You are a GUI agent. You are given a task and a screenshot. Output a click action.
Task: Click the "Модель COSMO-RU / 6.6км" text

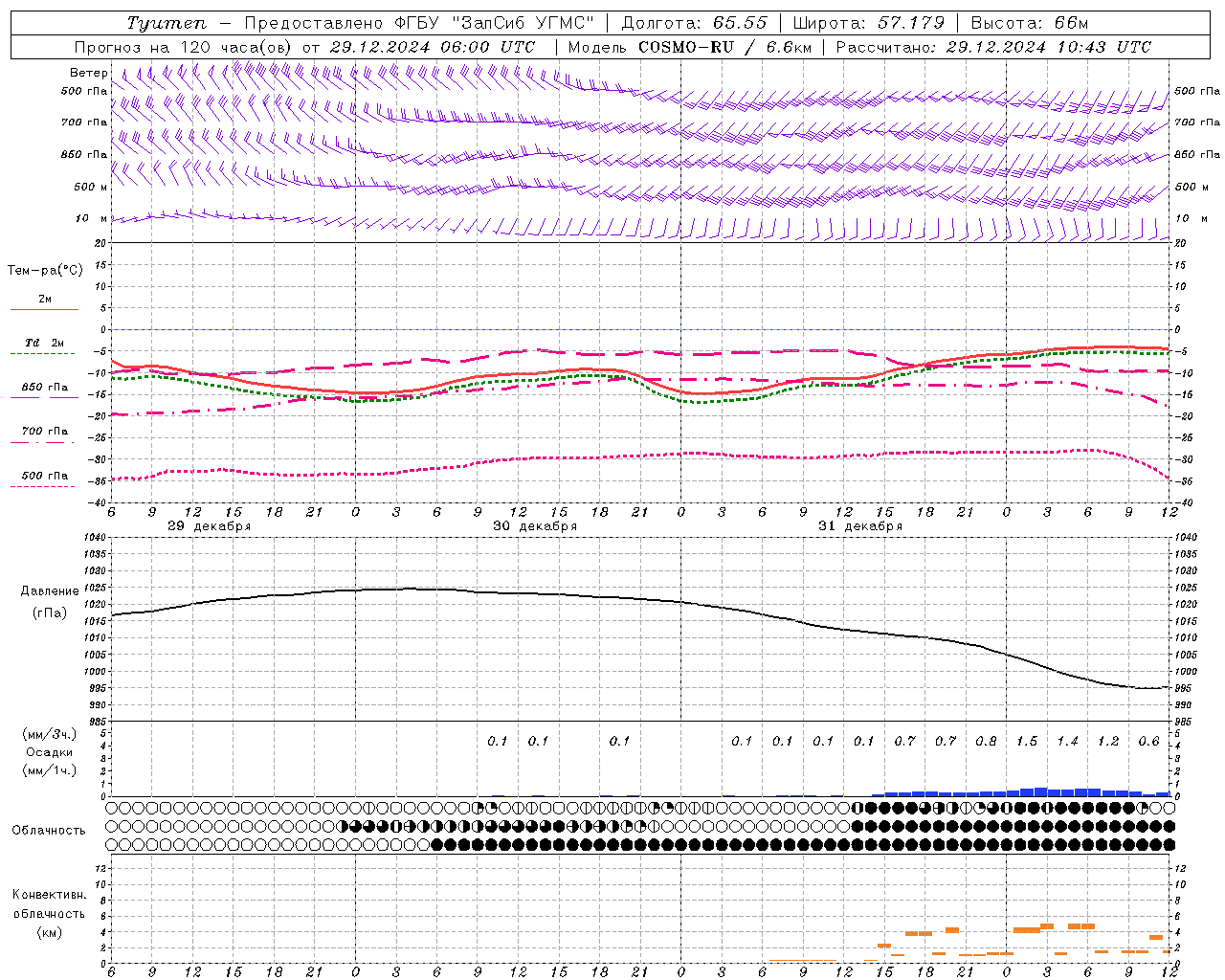click(689, 47)
